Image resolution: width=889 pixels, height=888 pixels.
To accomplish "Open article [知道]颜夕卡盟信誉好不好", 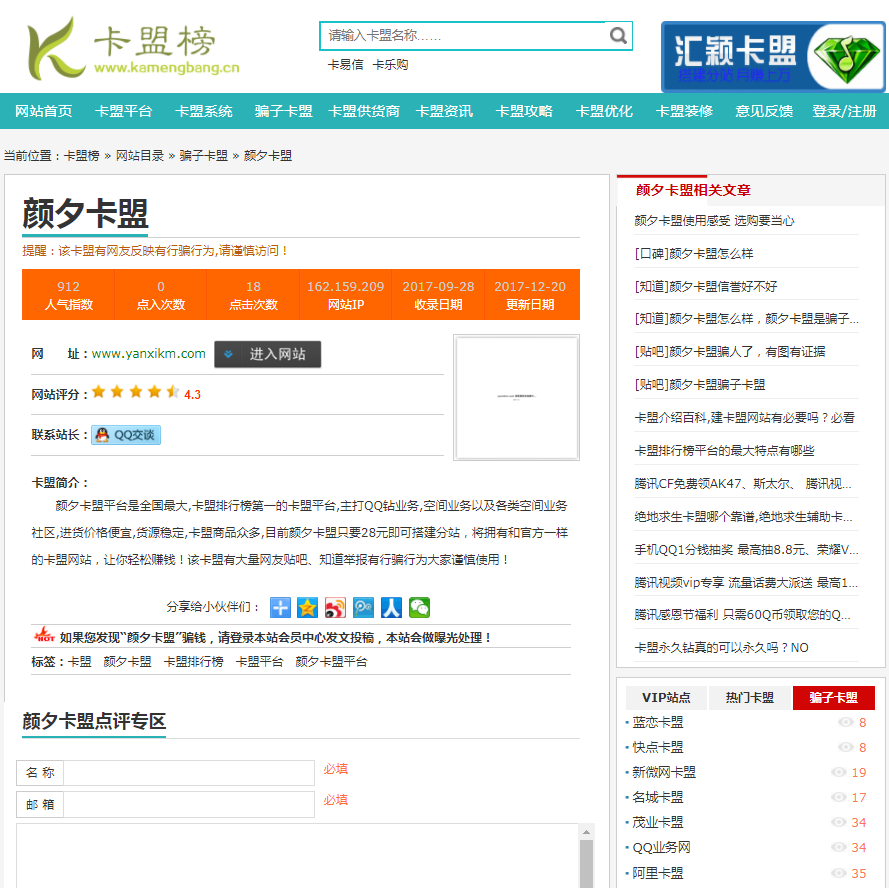I will tap(706, 286).
